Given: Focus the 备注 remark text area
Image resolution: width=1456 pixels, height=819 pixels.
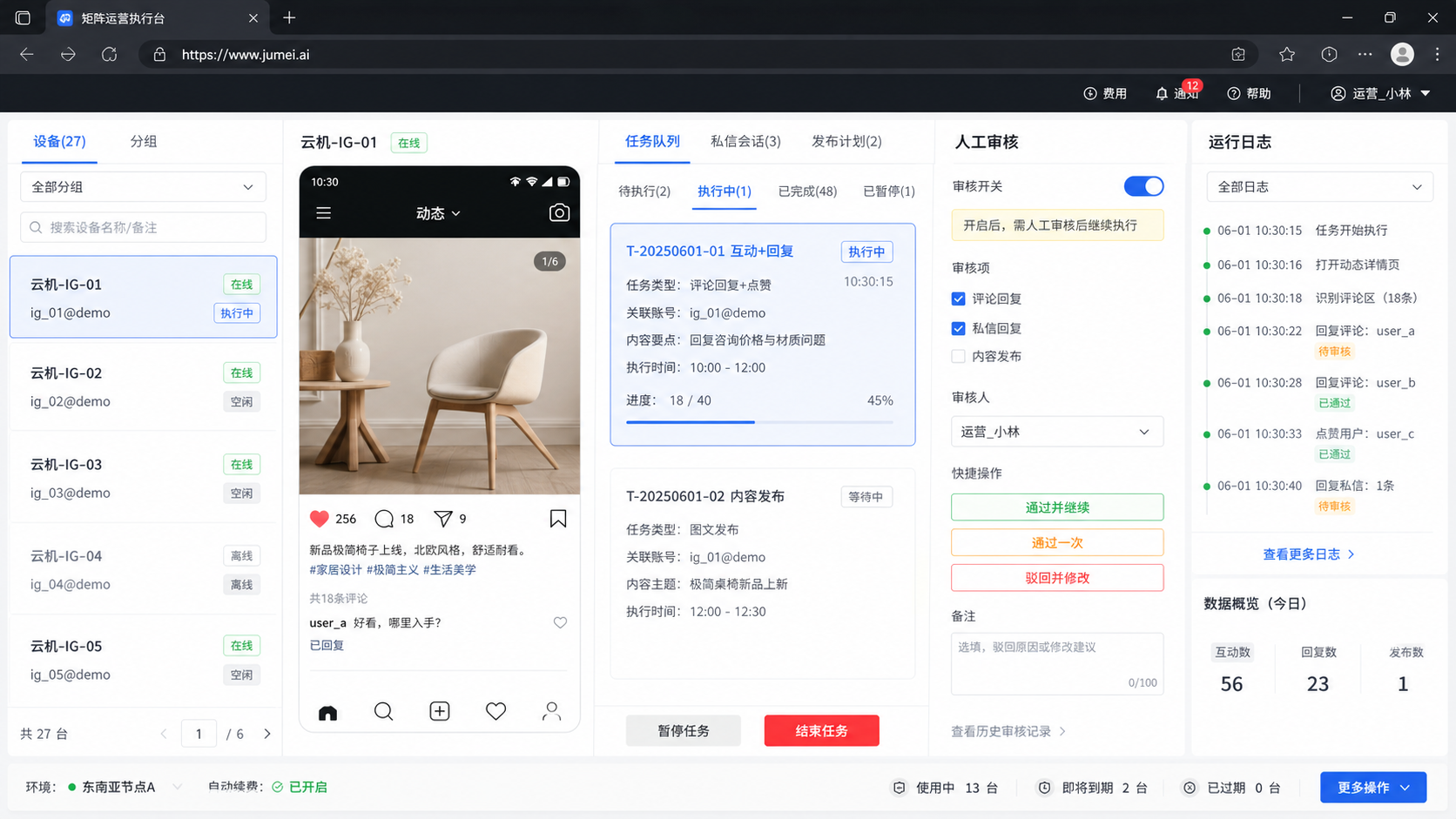Looking at the screenshot, I should (x=1057, y=663).
